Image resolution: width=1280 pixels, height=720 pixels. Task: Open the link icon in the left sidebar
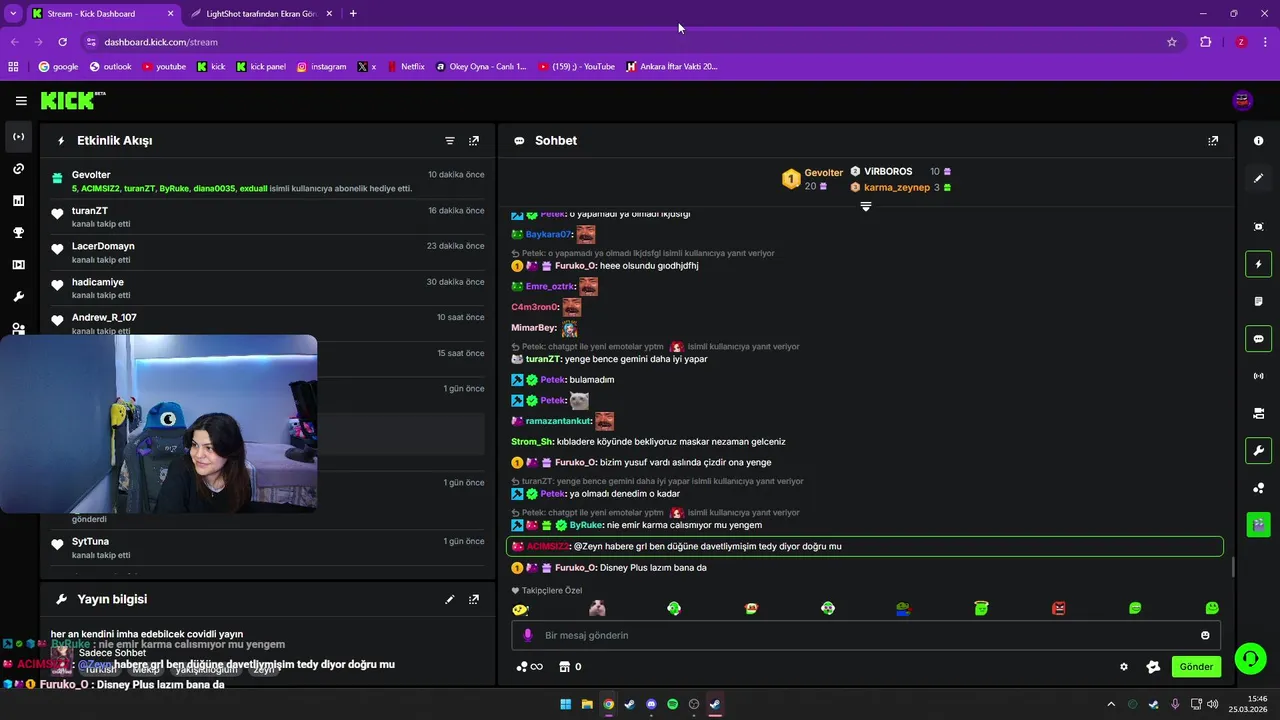[x=19, y=169]
